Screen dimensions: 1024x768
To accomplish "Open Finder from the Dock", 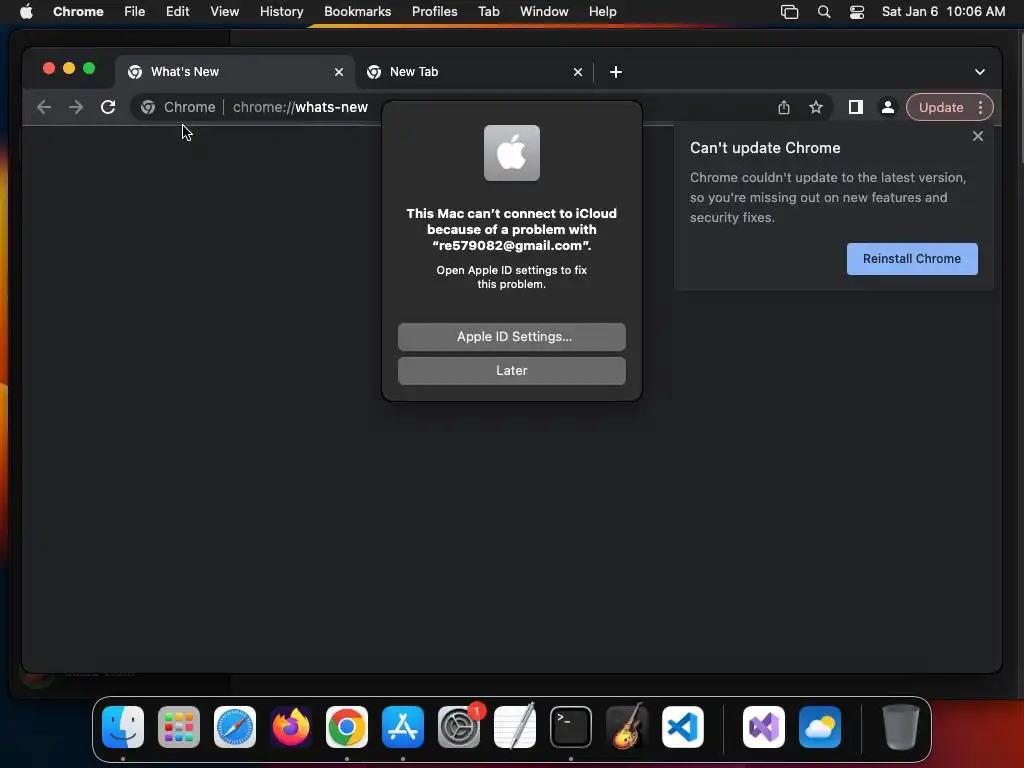I will pyautogui.click(x=123, y=727).
